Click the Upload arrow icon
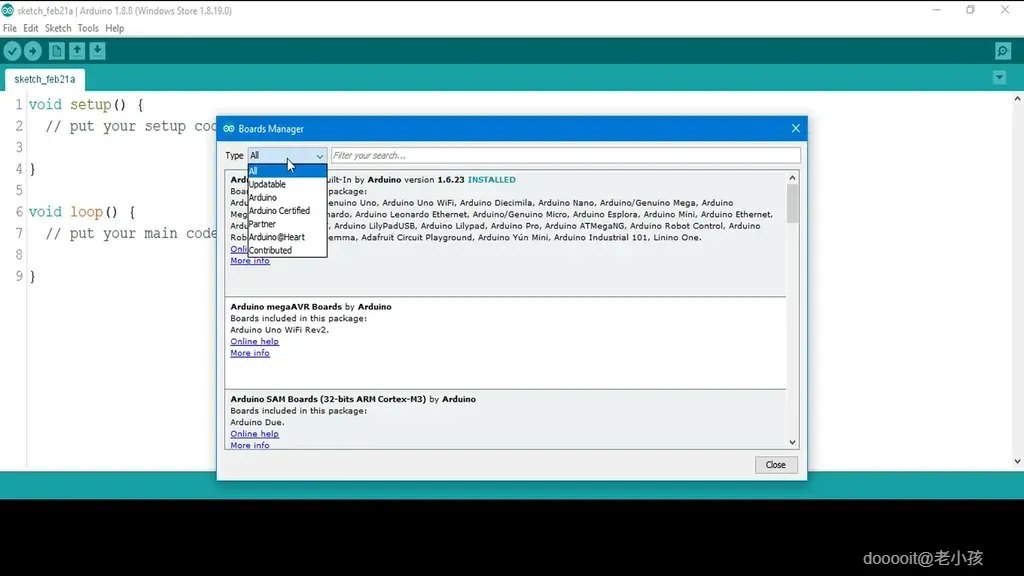This screenshot has height=576, width=1024. (33, 51)
